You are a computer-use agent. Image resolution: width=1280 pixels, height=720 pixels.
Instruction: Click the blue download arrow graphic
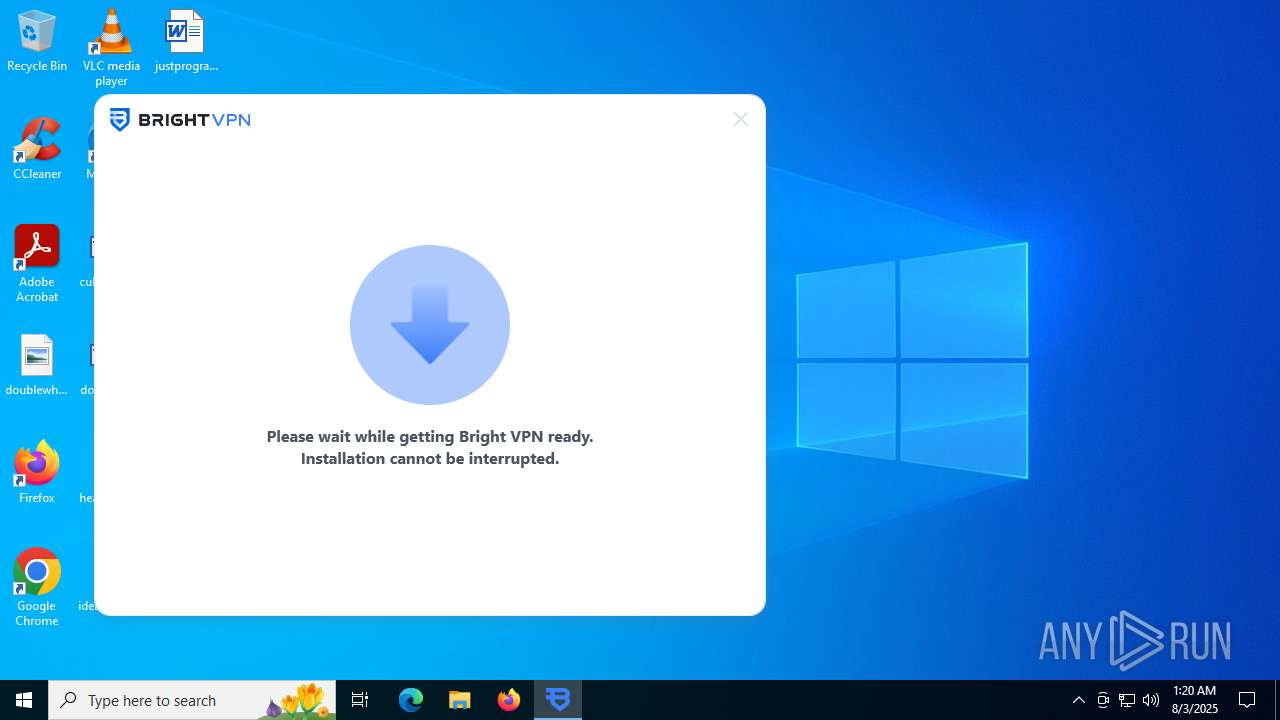(x=430, y=325)
